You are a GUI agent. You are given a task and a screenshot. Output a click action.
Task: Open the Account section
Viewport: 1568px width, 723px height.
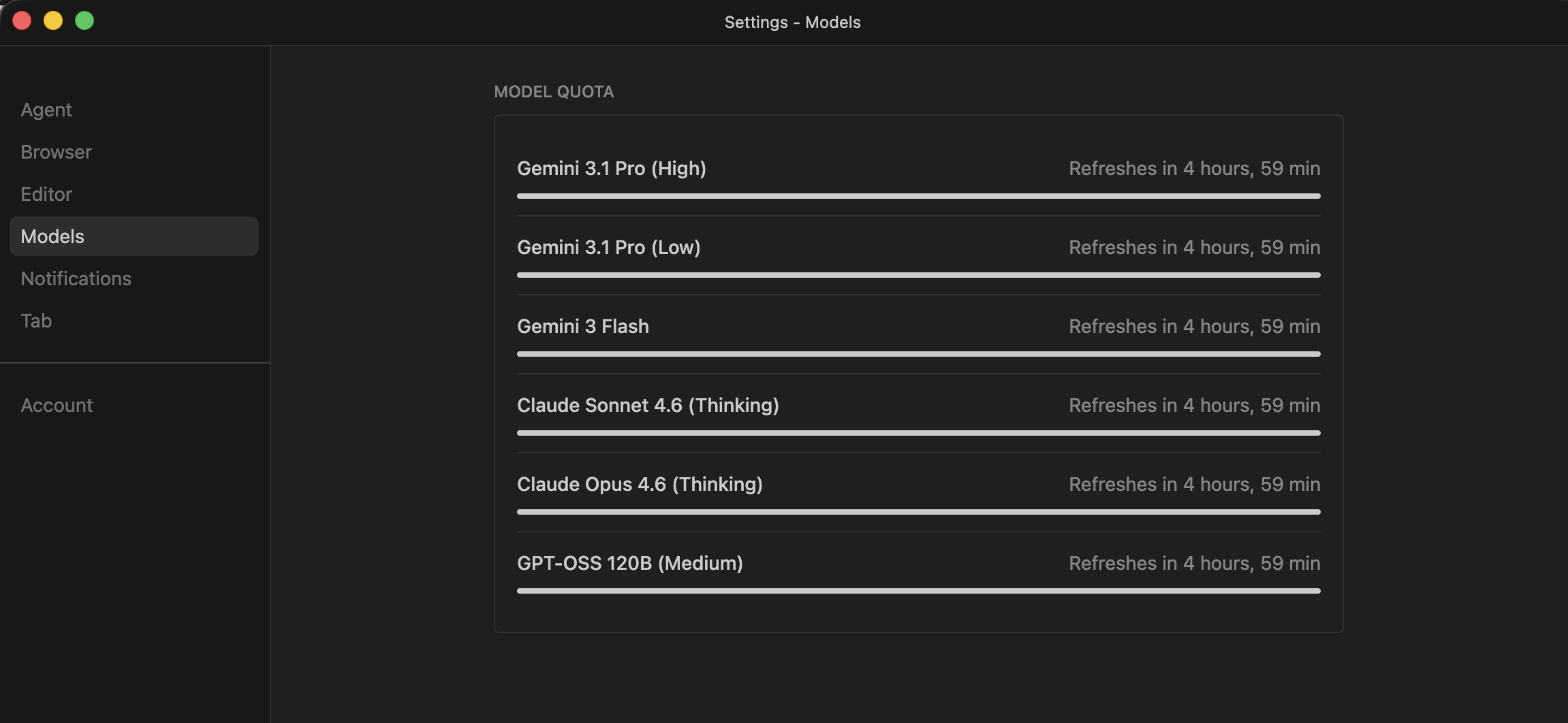(57, 405)
